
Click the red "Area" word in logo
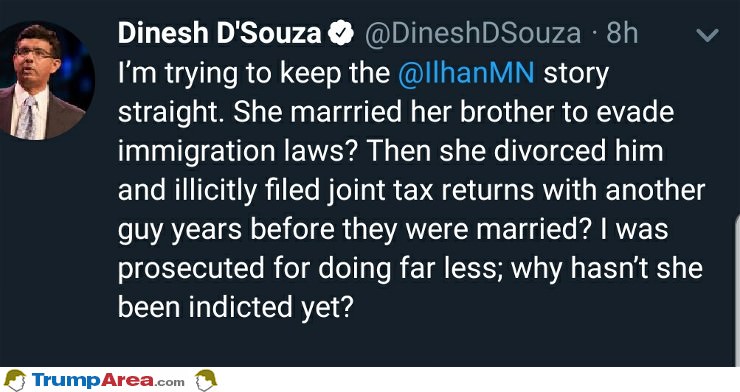tap(128, 380)
